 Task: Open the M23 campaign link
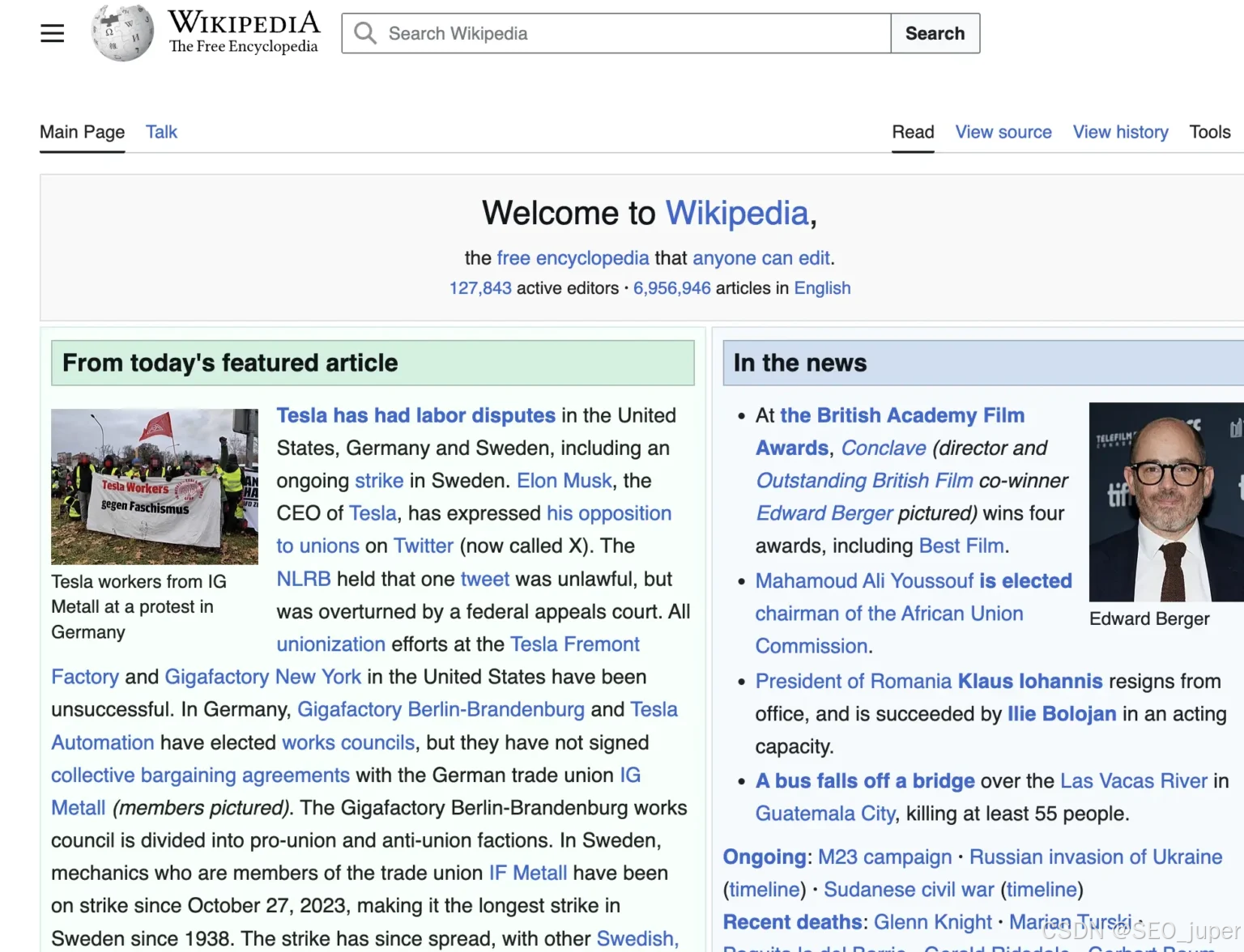(885, 856)
